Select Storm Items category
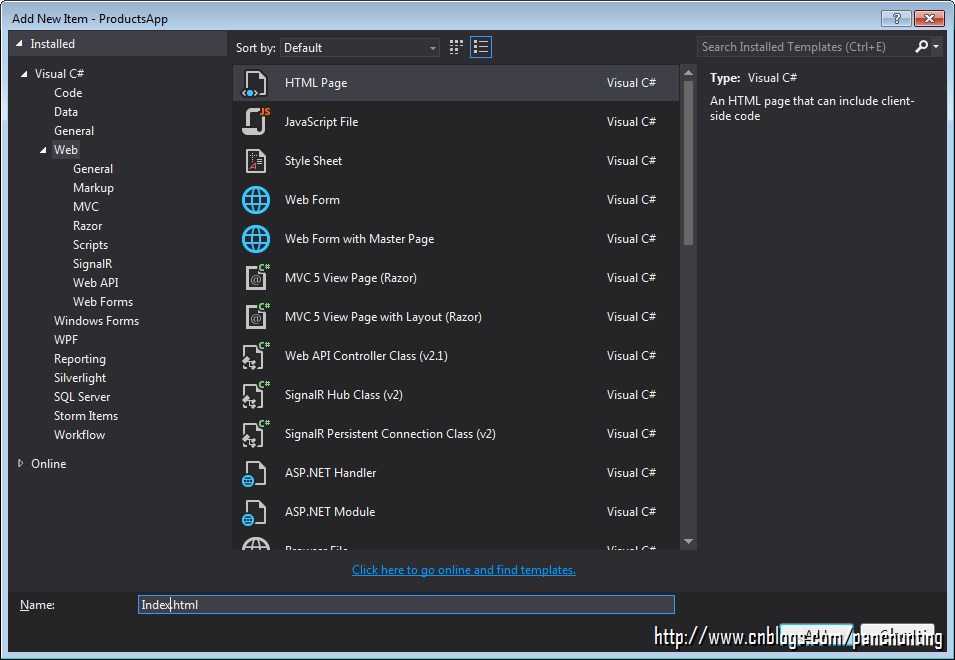955x660 pixels. [x=86, y=415]
